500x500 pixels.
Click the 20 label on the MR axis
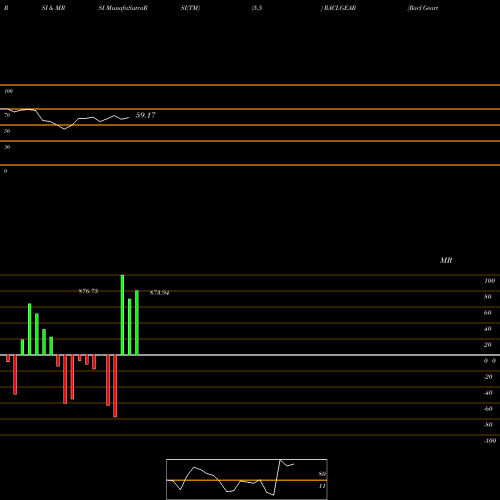point(488,345)
